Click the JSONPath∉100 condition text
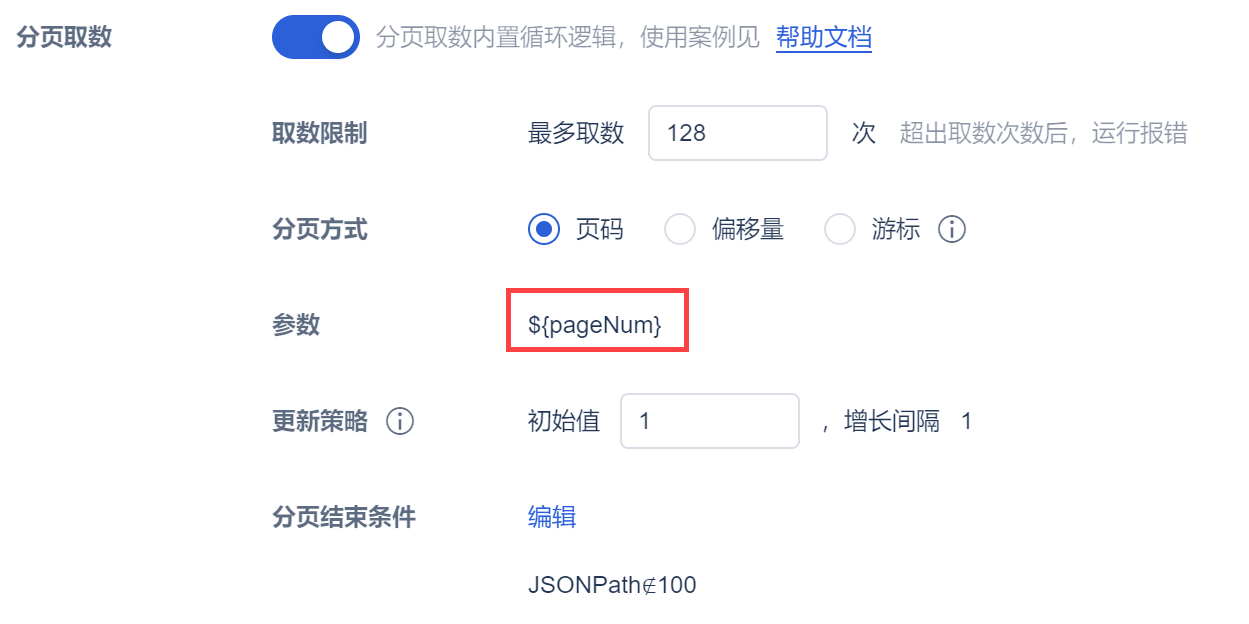The width and height of the screenshot is (1249, 624). pos(612,585)
